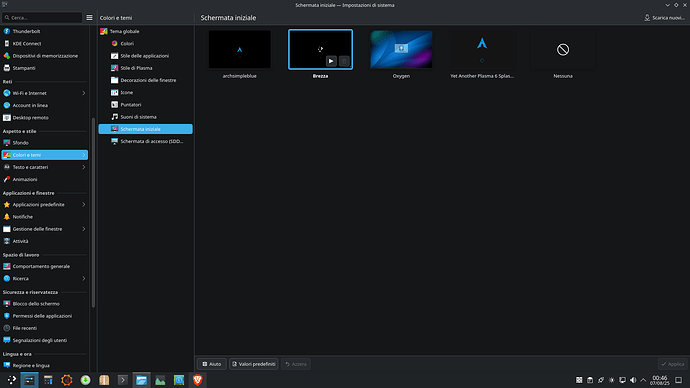Expand Colori e temi chevron
Image resolution: width=690 pixels, height=388 pixels.
click(84, 155)
